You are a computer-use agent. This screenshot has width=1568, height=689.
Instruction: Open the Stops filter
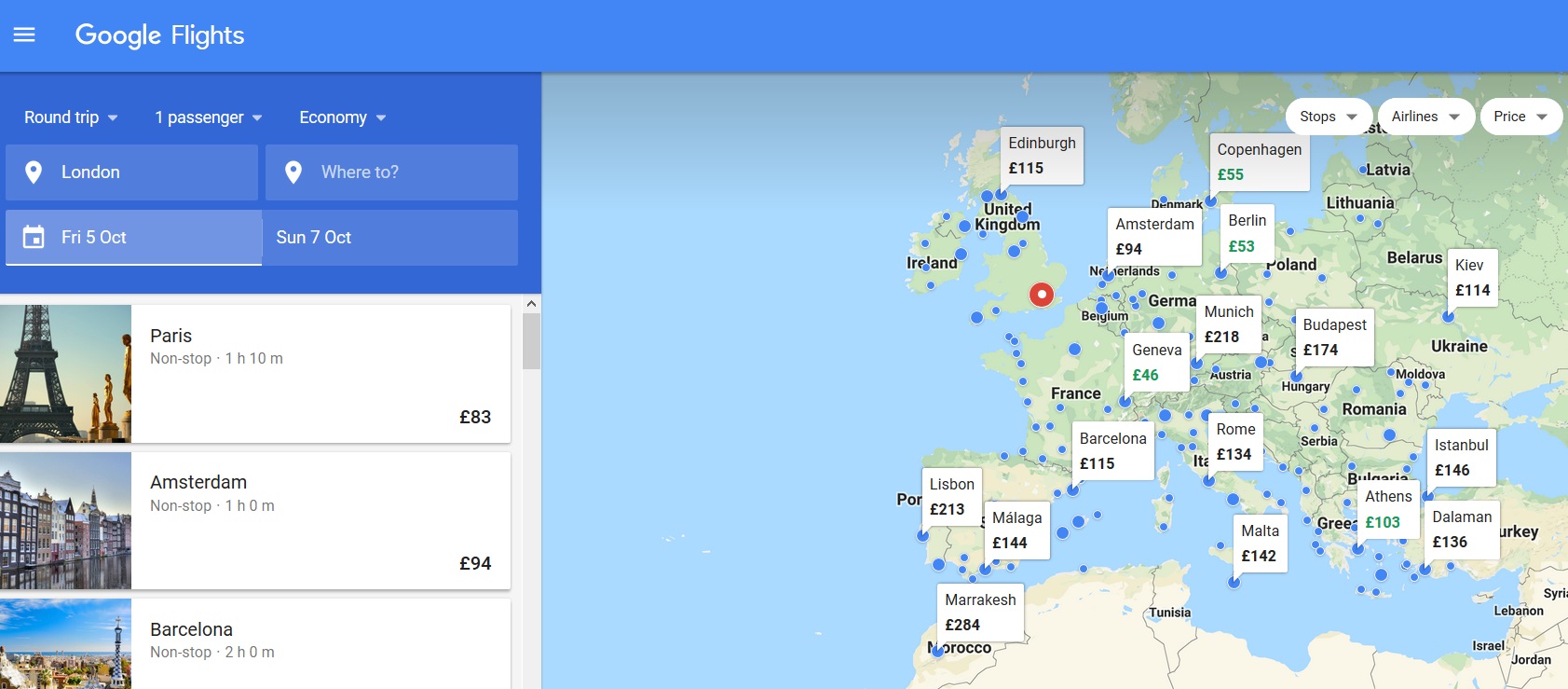[x=1328, y=117]
